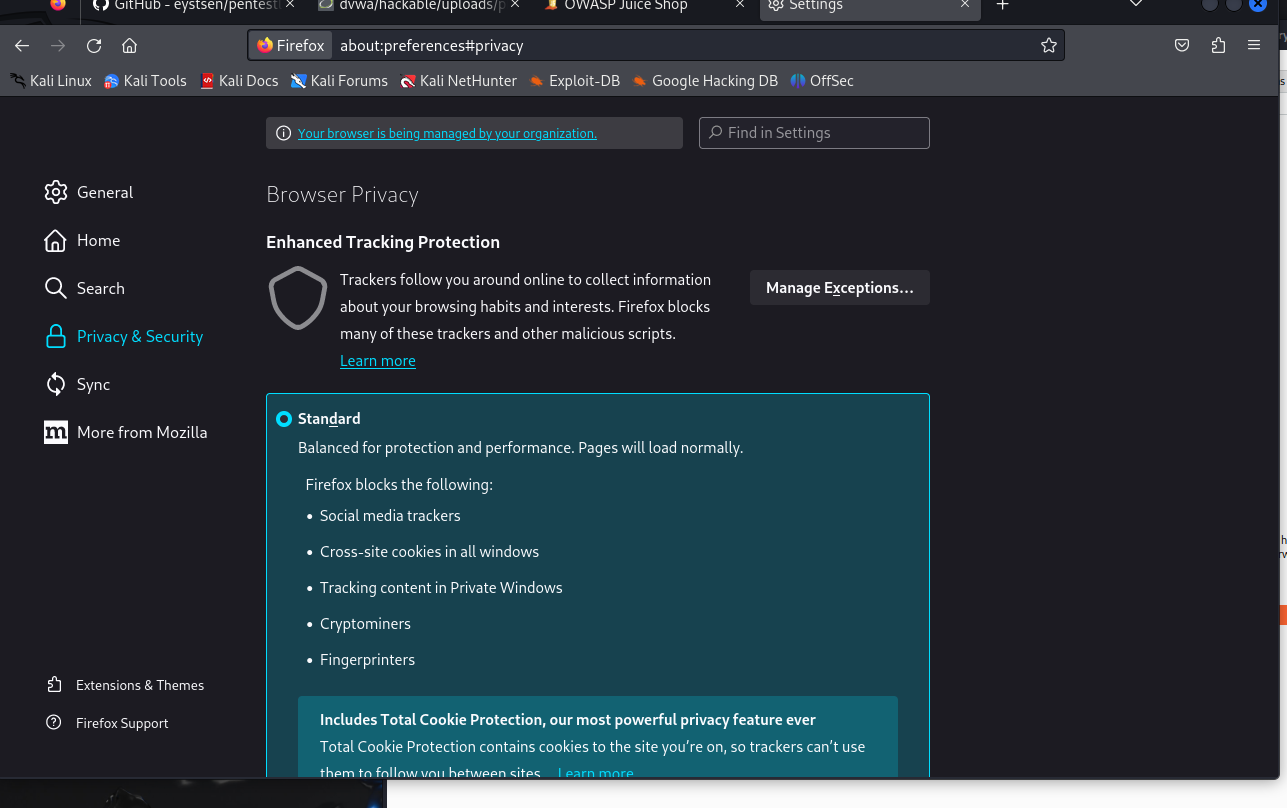Click 'Cross-site cookies in all windows' text
Viewport: 1287px width, 808px height.
click(429, 552)
